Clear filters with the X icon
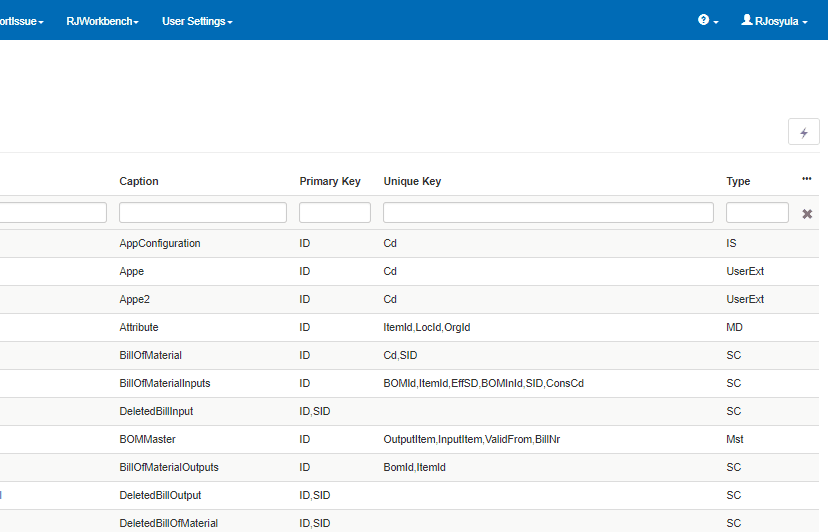828x532 pixels. (807, 214)
